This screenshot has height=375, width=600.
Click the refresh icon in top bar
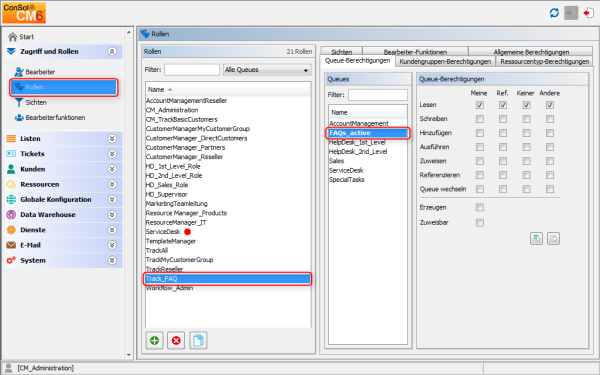554,13
